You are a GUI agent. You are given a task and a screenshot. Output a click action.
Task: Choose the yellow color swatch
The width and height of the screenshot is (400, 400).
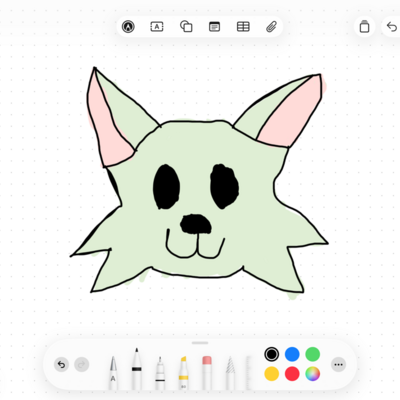[x=271, y=374]
